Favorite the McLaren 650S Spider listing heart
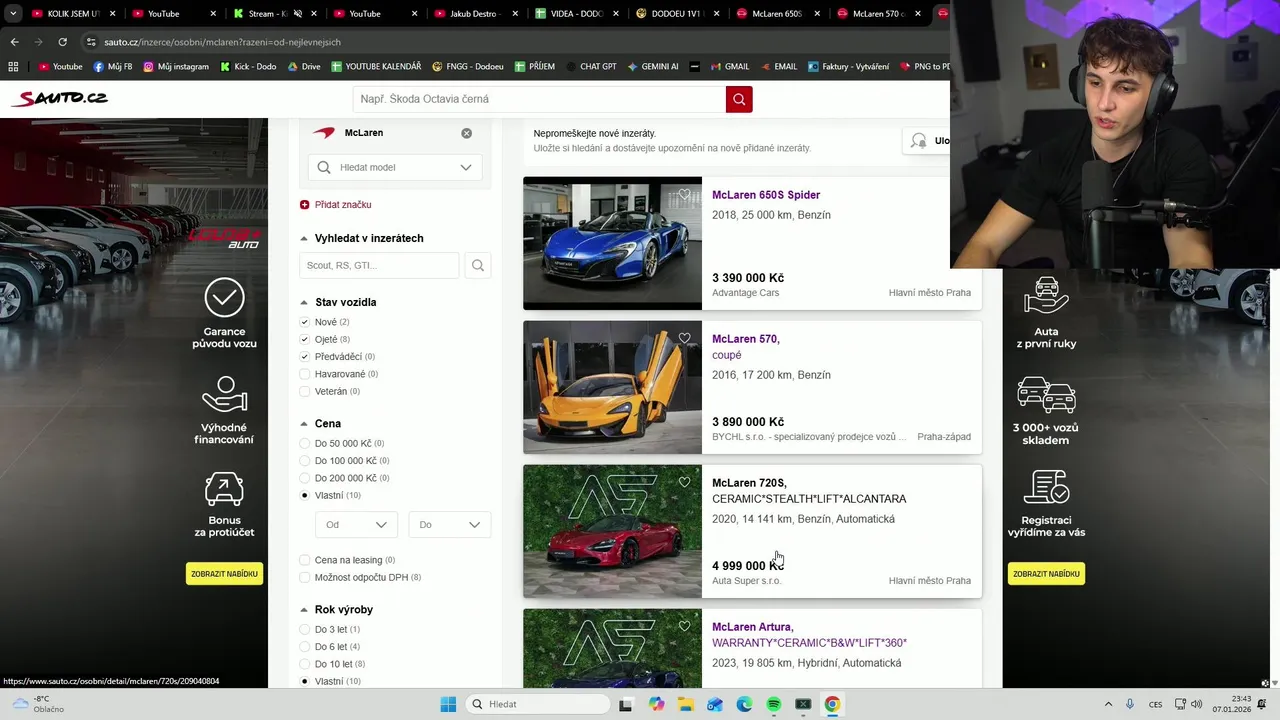 click(x=685, y=195)
